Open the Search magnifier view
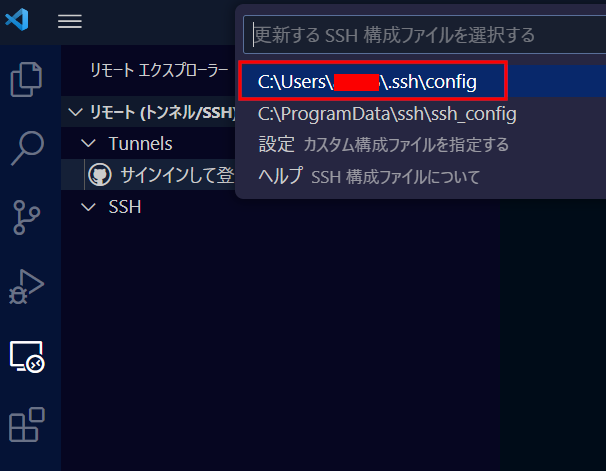 click(27, 148)
